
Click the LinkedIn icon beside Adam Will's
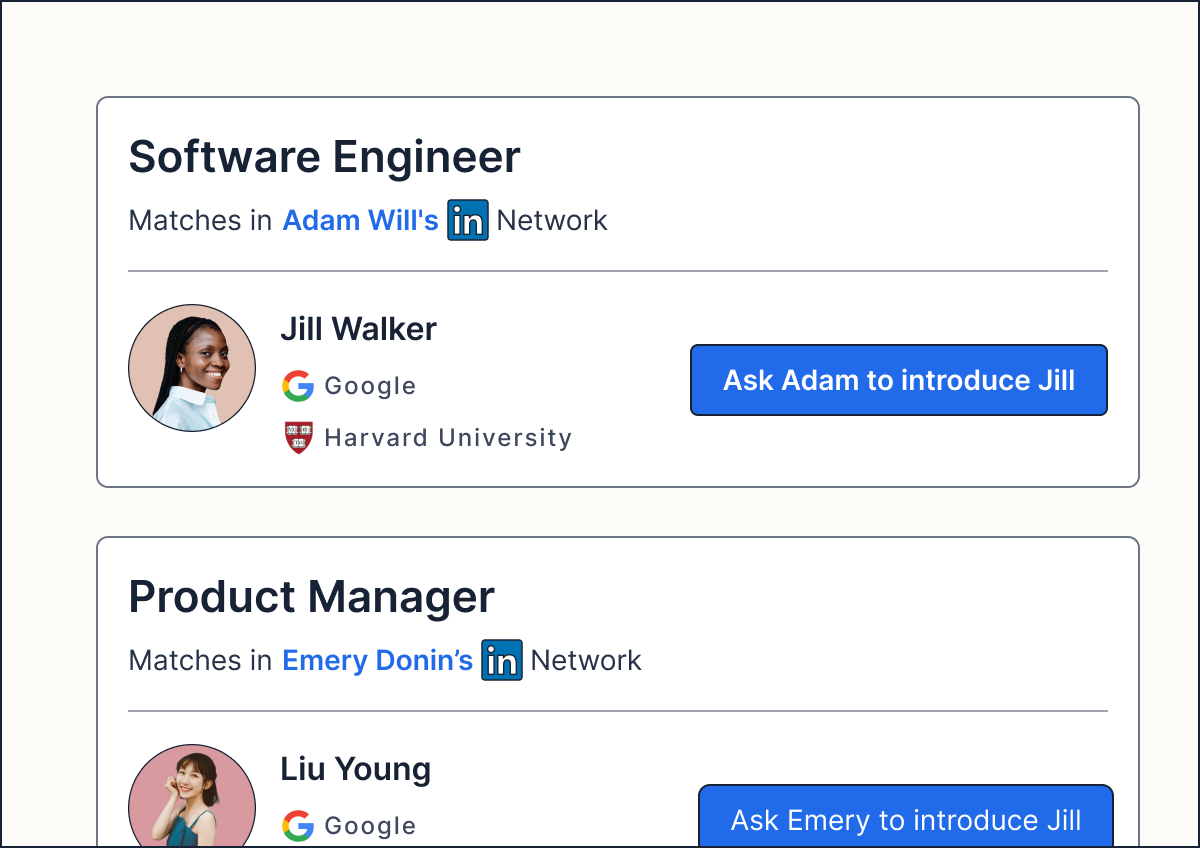pos(468,220)
